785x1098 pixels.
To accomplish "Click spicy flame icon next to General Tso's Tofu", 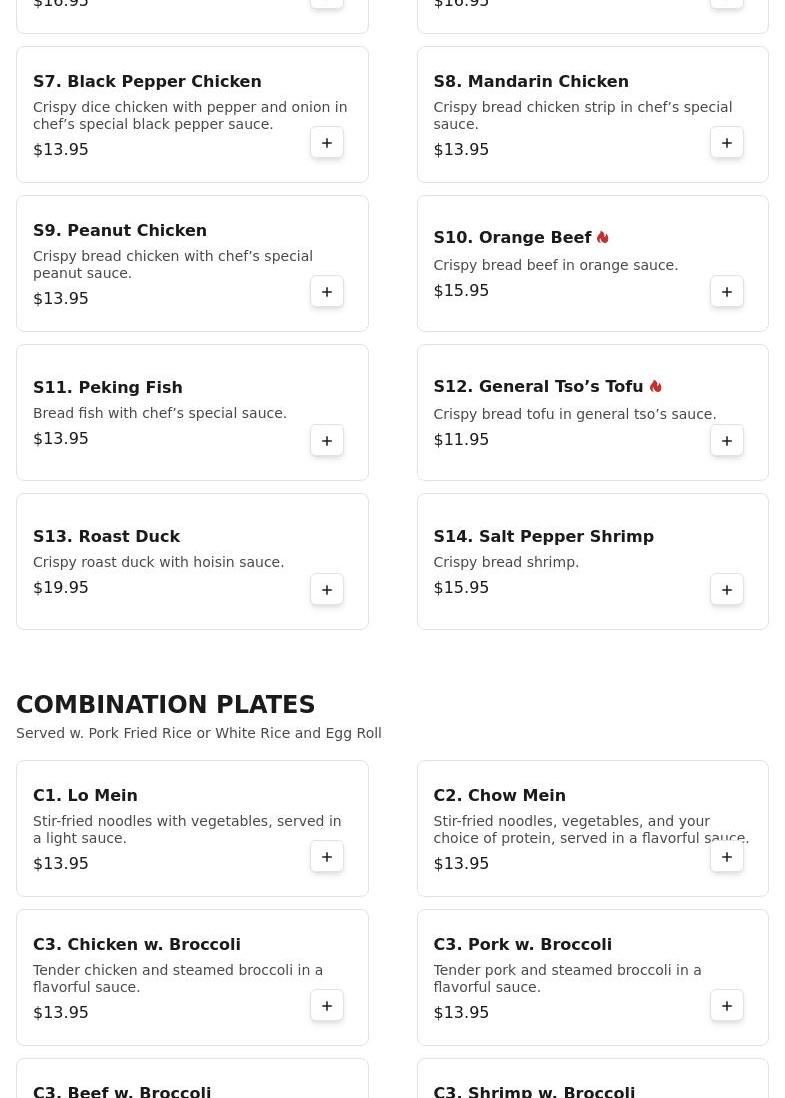I will point(655,386).
